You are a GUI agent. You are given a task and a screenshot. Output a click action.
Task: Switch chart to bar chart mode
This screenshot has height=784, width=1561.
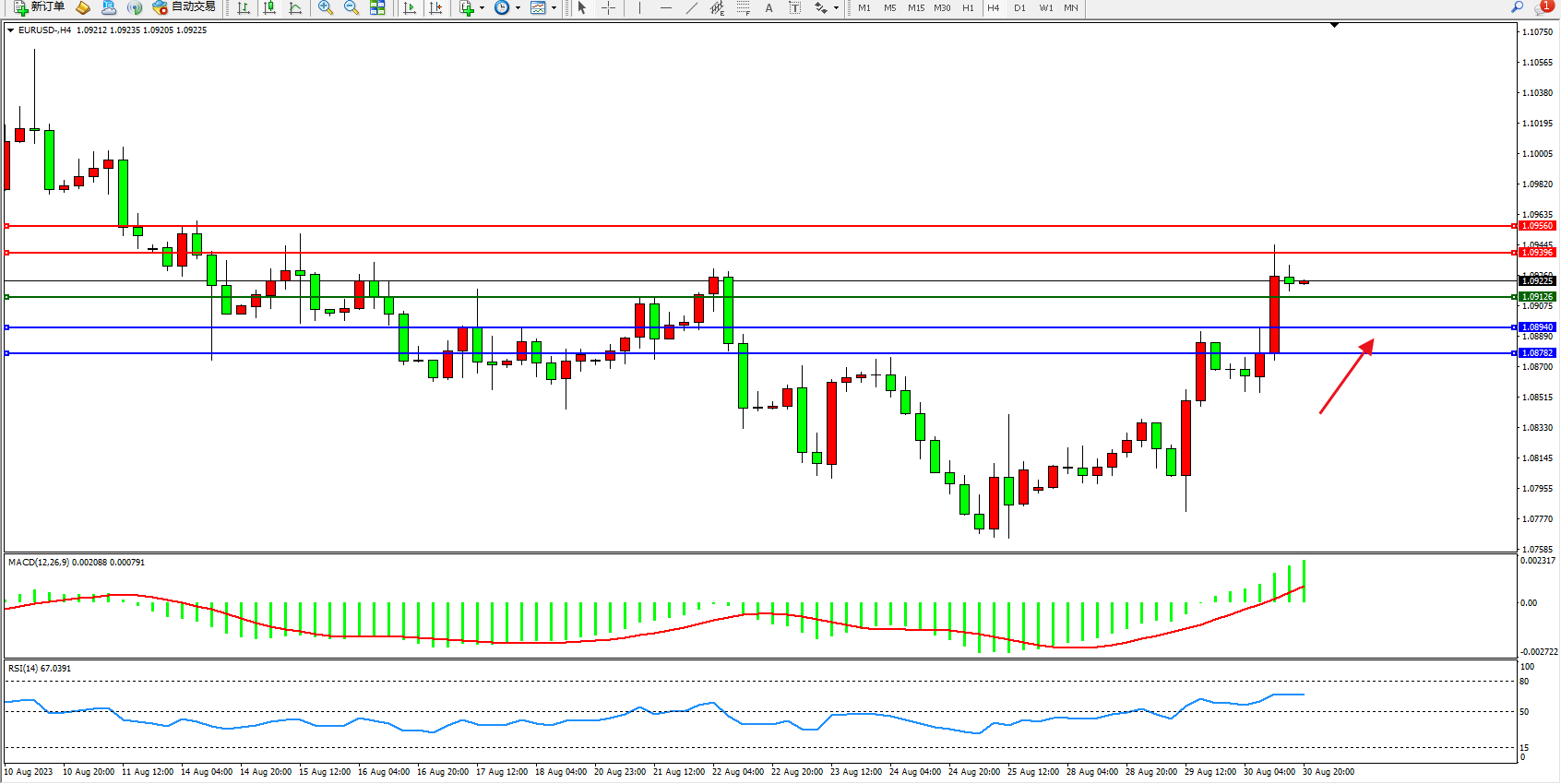(x=244, y=8)
